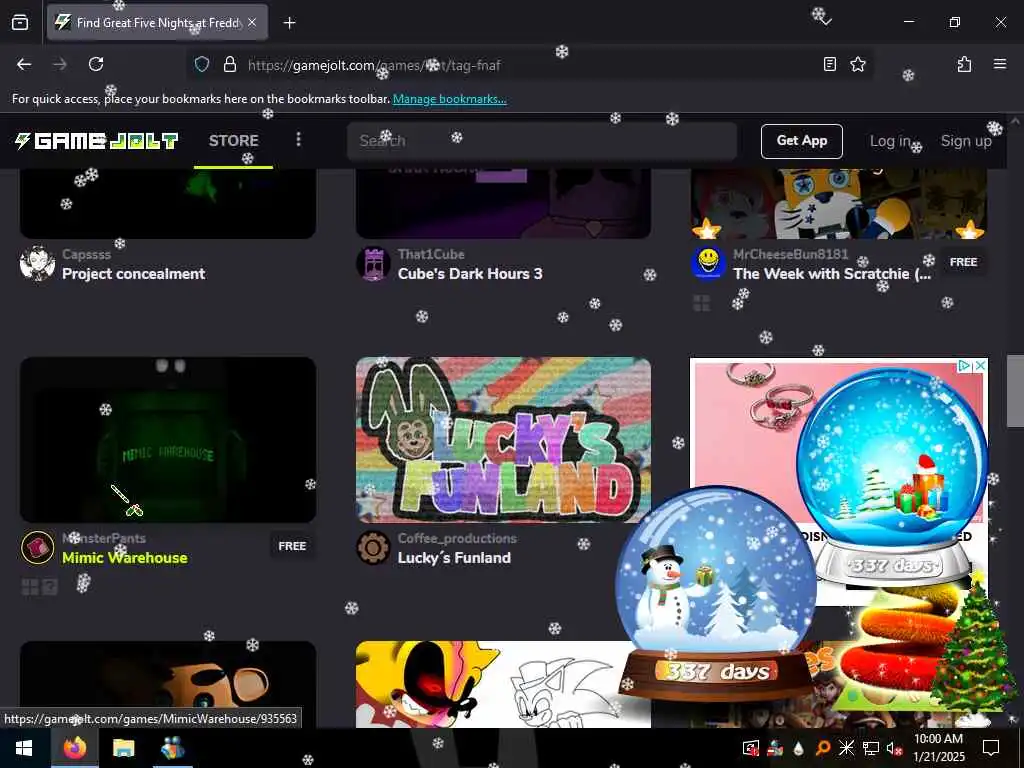Open the Mimic Warehouse game thumbnail
The image size is (1024, 768).
168,440
